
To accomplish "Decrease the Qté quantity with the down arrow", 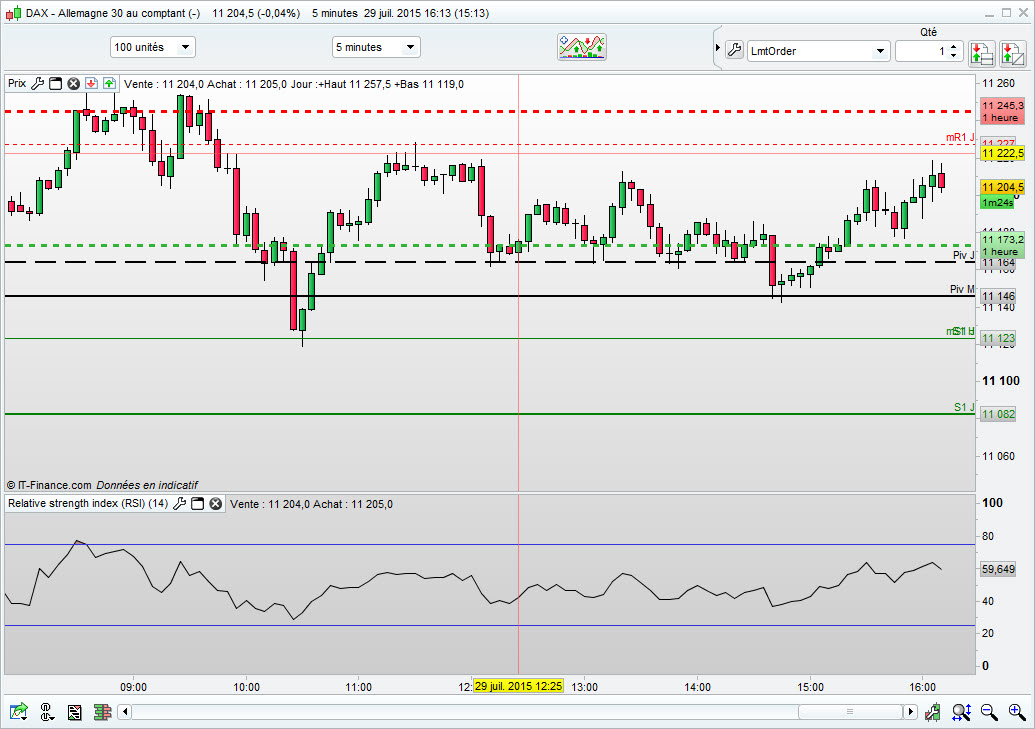I will 953,55.
